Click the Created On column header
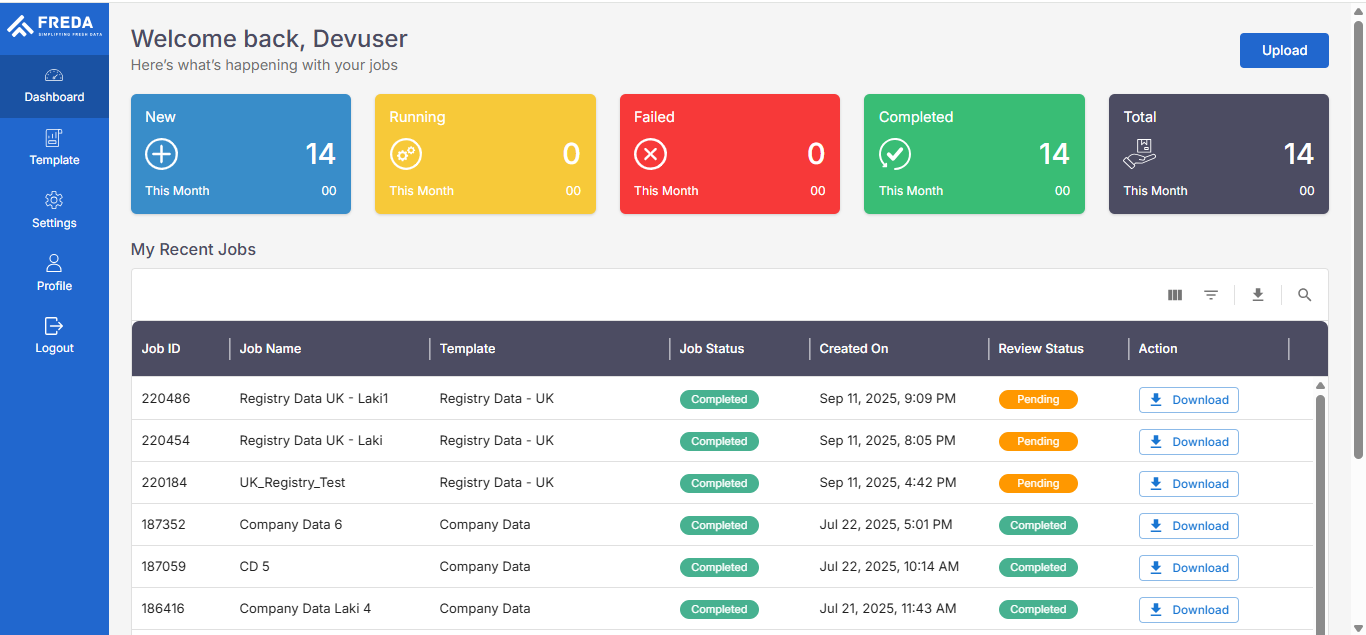Viewport: 1366px width, 635px height. [853, 349]
